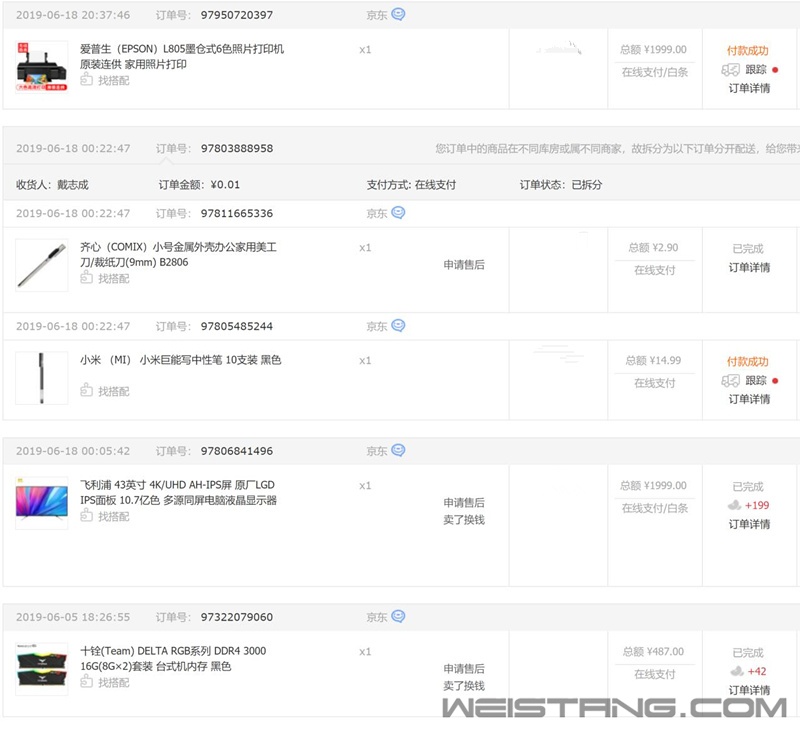Click +199 beans reward text

coord(757,506)
